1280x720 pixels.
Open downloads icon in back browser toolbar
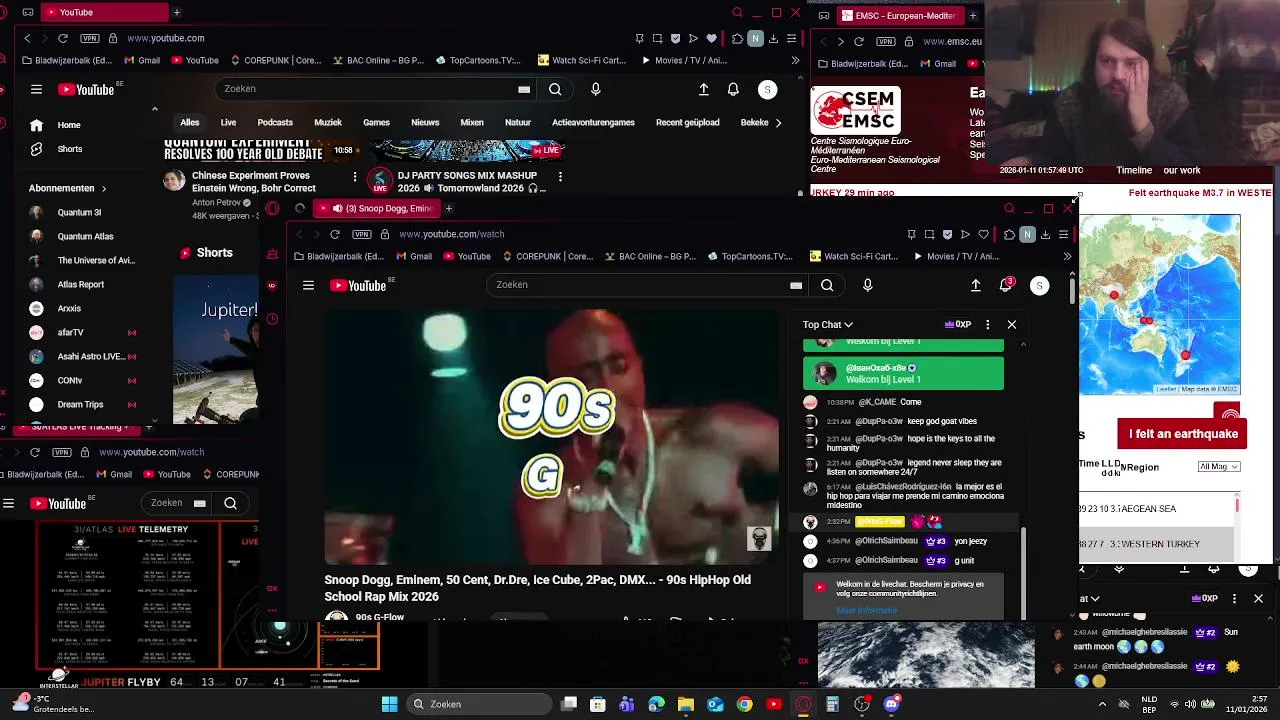[x=773, y=38]
